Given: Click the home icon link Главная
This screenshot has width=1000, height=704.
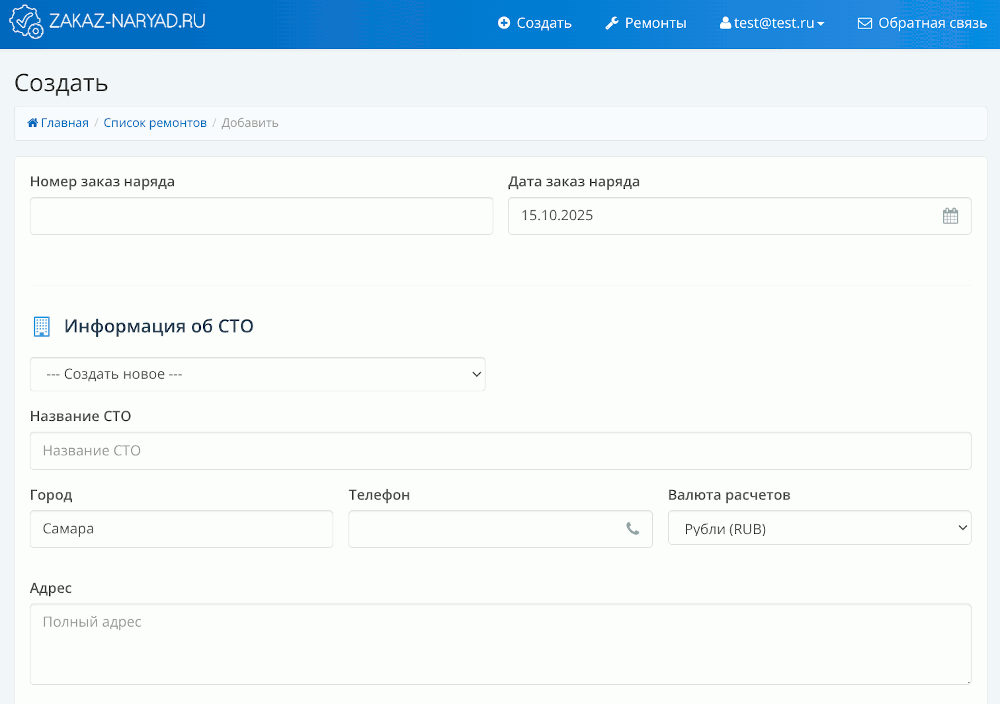Looking at the screenshot, I should (58, 123).
